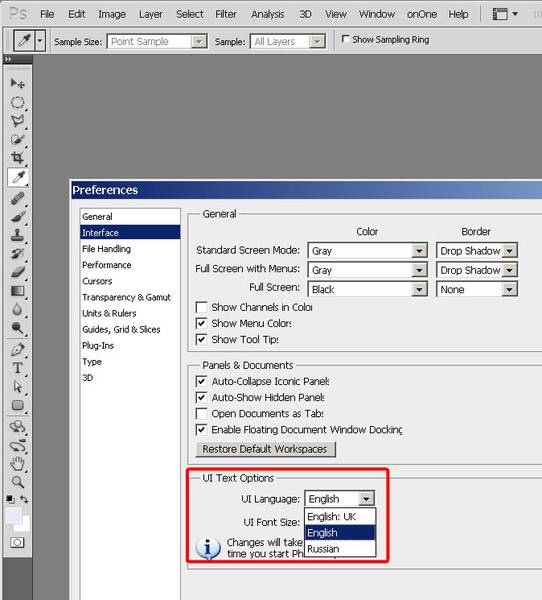This screenshot has height=600, width=542.
Task: Toggle Show Sampling Ring checkbox
Action: 345,39
